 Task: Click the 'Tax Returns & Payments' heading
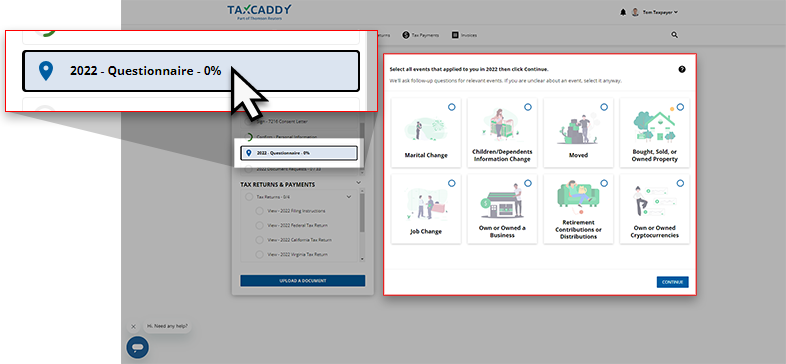point(278,185)
